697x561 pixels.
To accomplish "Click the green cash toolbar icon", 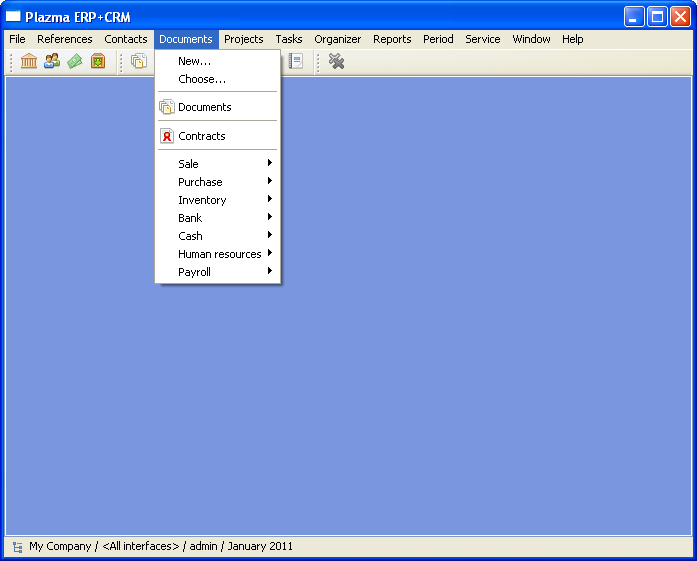I will click(x=75, y=61).
